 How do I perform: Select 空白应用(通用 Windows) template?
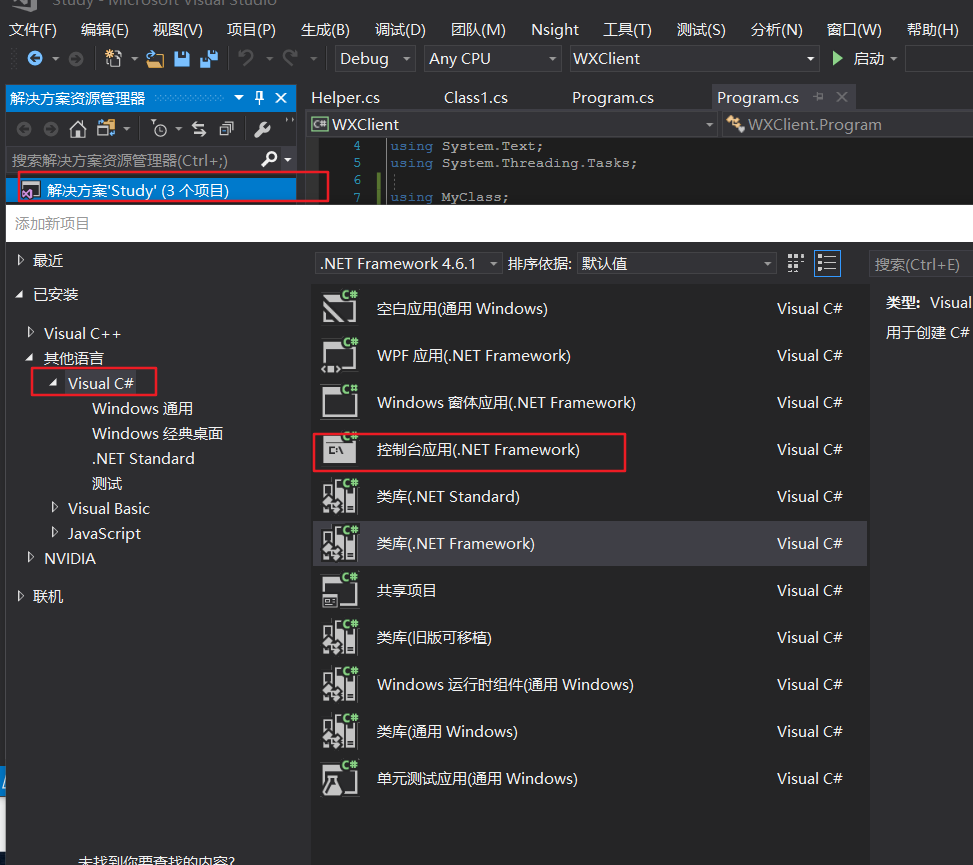[590, 308]
